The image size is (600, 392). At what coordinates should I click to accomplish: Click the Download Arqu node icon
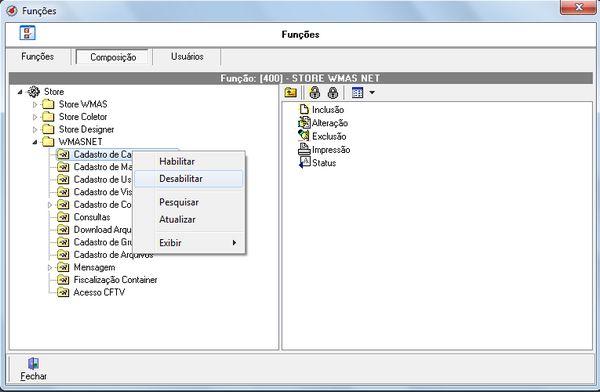pos(63,230)
